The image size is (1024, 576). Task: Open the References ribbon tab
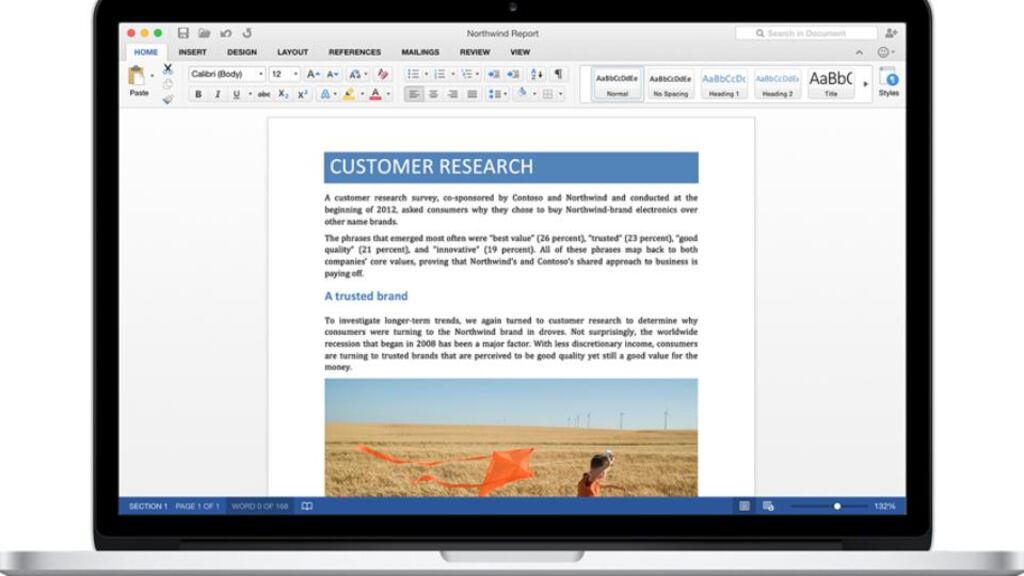pyautogui.click(x=355, y=52)
